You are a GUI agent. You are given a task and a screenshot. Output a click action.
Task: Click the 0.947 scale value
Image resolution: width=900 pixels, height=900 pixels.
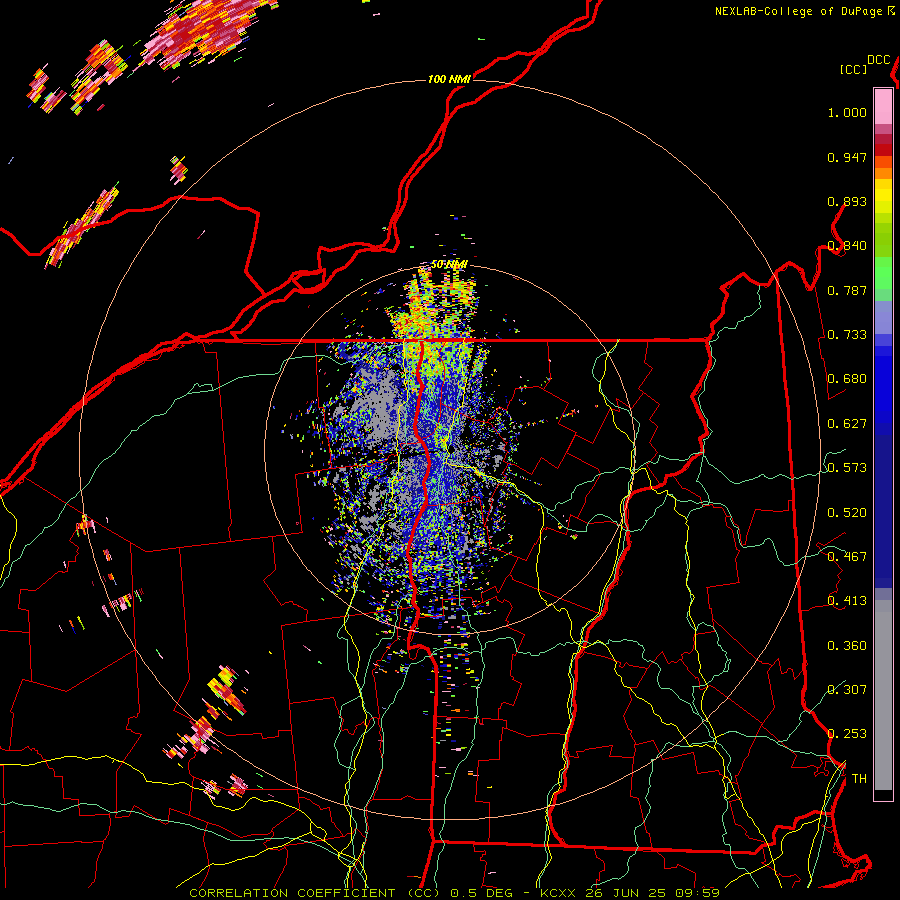click(847, 157)
